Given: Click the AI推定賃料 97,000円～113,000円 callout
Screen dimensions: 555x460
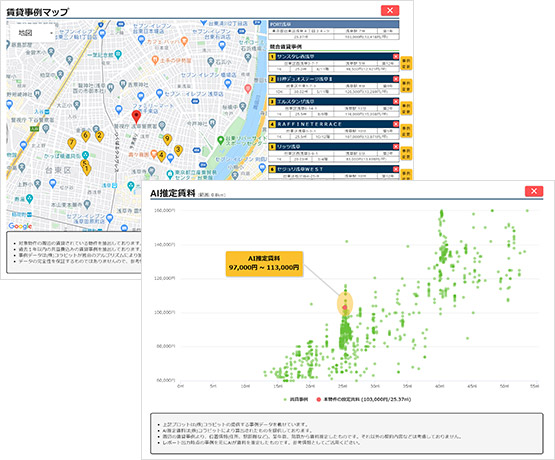Looking at the screenshot, I should point(264,264).
